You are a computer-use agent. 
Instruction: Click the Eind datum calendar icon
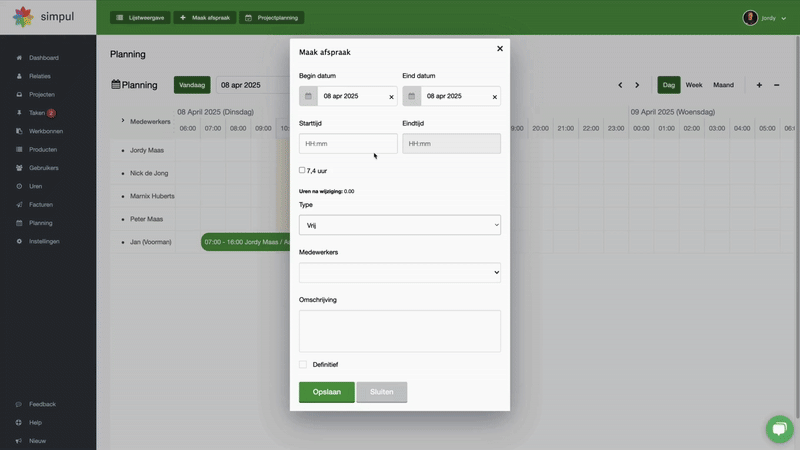pos(412,96)
